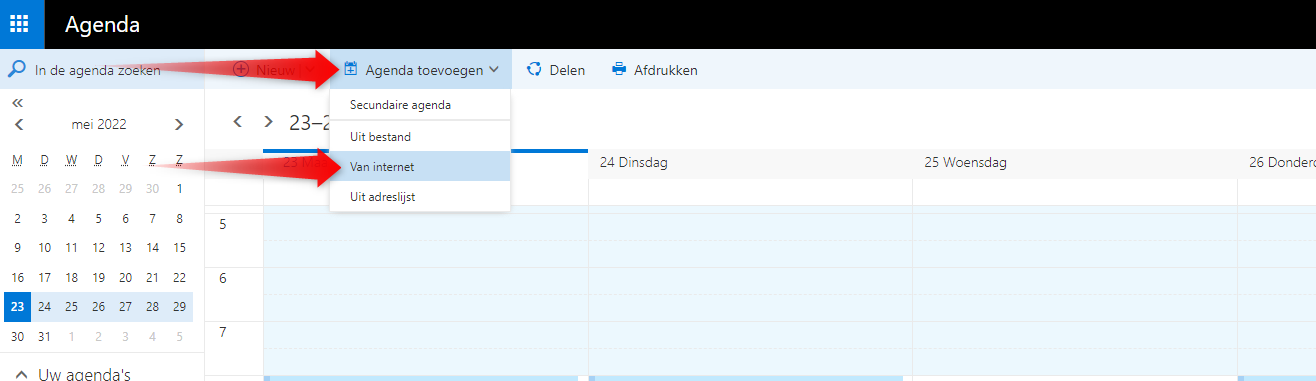Select day 9 in mini calendar
Image resolution: width=1316 pixels, height=381 pixels.
[x=17, y=247]
